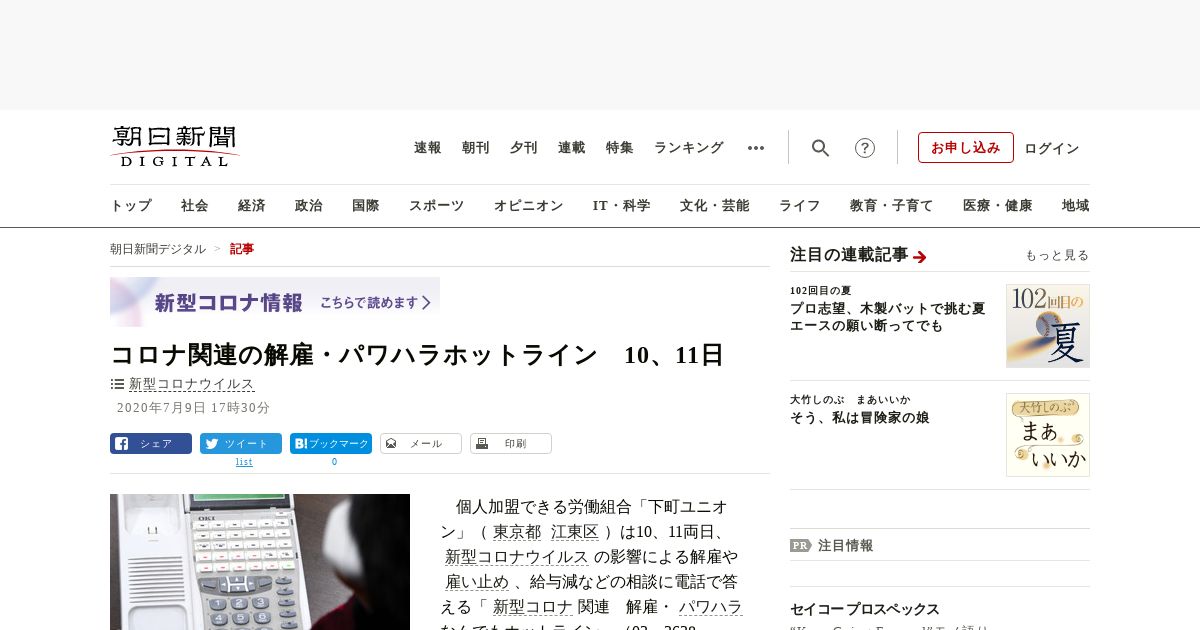Click the bookmark count 0 link
Screen dimensions: 1200x630
pyautogui.click(x=334, y=462)
